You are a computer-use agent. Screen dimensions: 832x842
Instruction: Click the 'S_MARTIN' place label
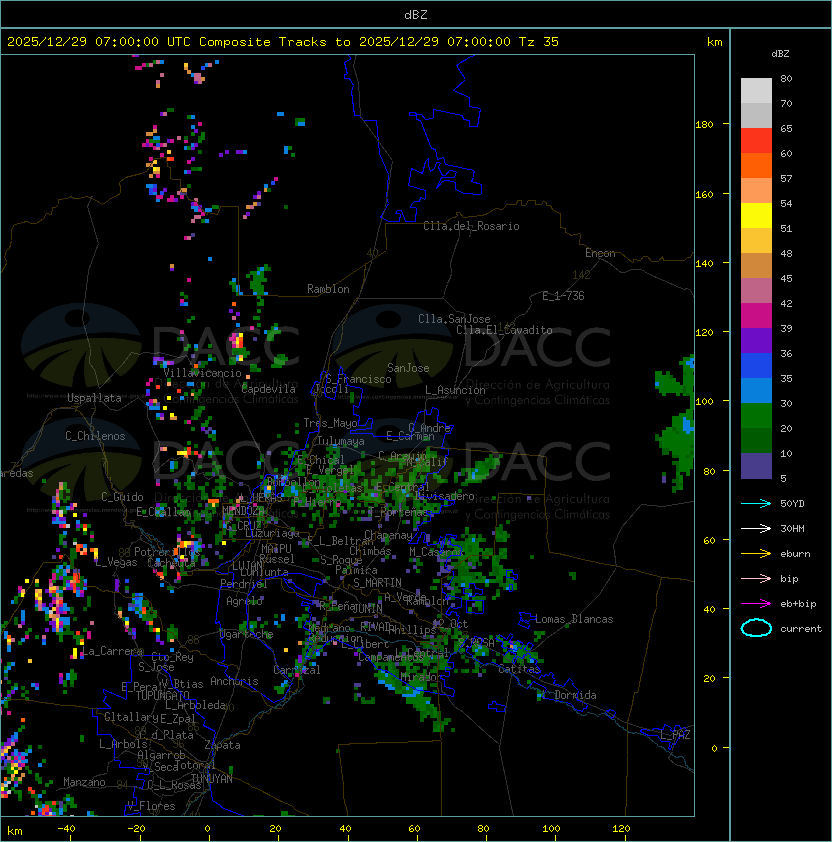[x=378, y=583]
